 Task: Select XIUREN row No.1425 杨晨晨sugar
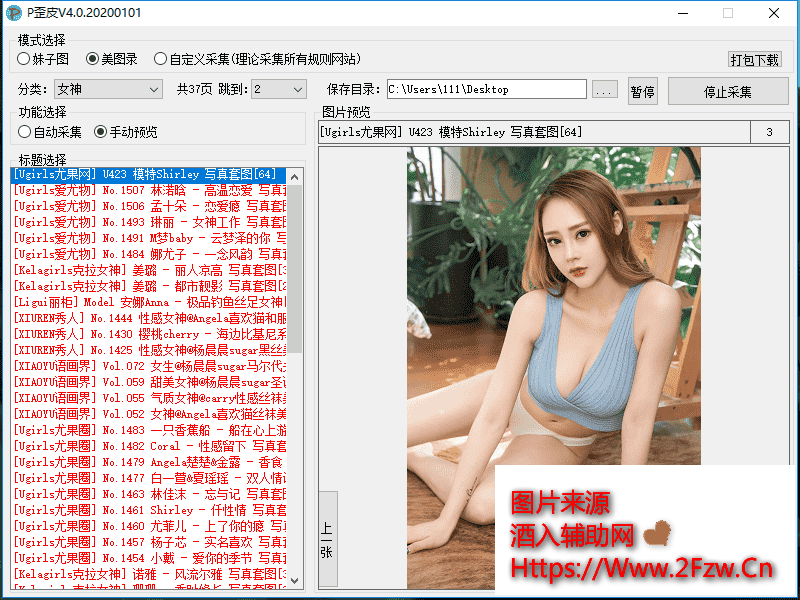(148, 350)
